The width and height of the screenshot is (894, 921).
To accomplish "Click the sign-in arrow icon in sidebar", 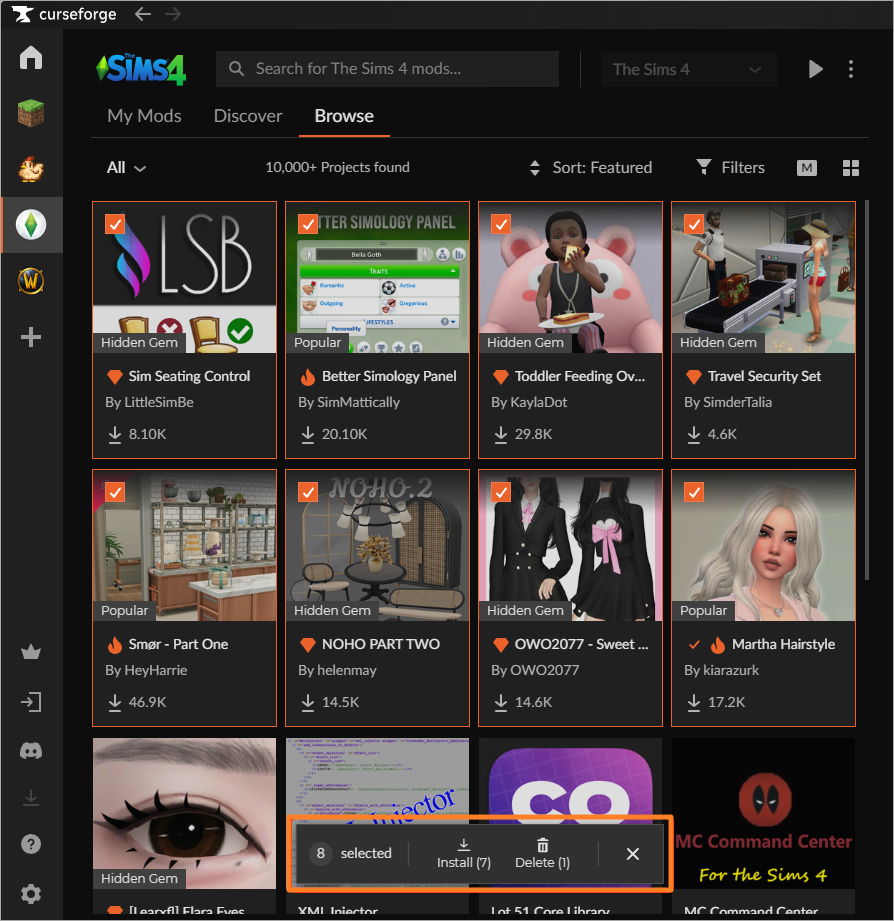I will 31,702.
